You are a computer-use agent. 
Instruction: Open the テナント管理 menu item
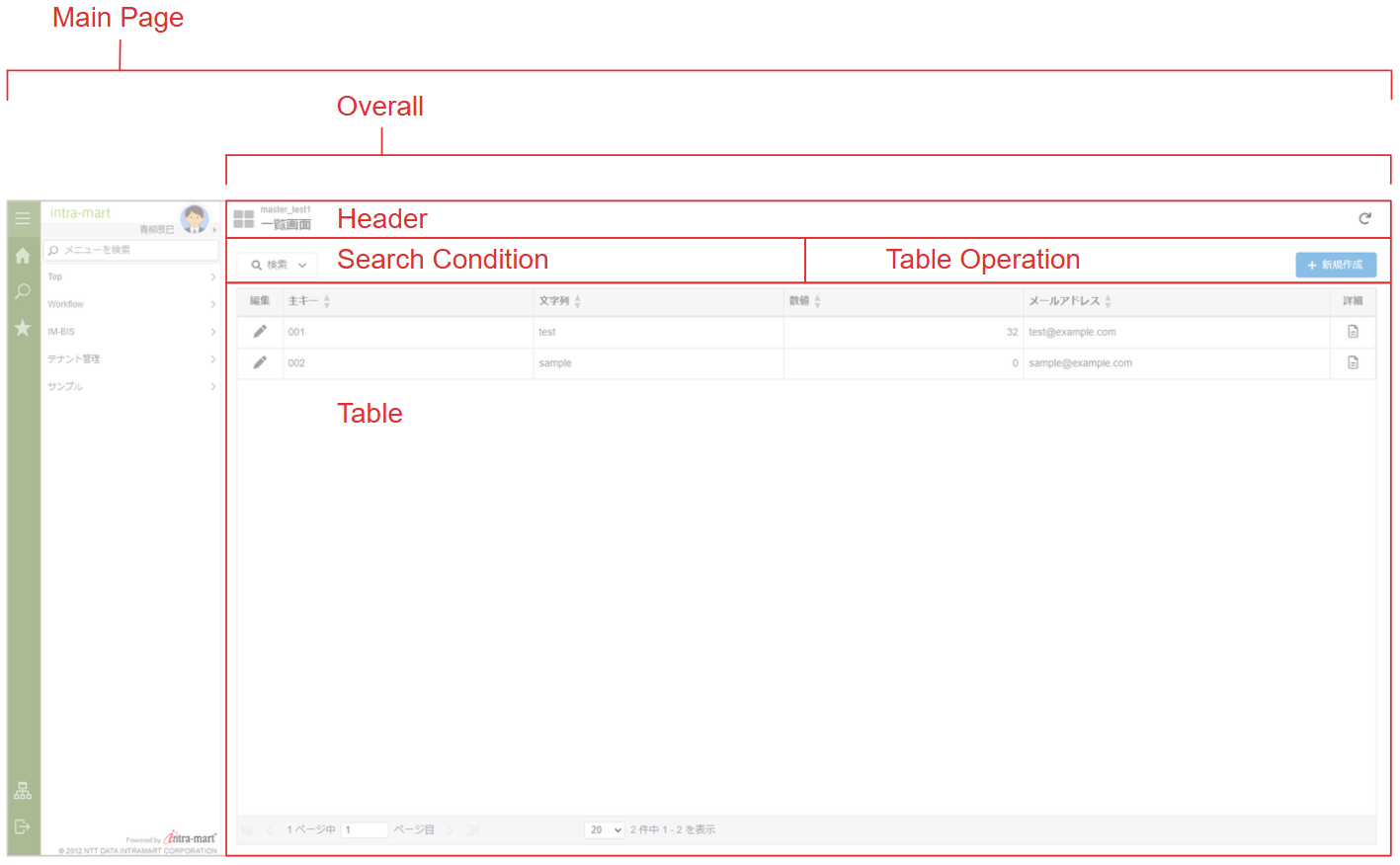130,359
